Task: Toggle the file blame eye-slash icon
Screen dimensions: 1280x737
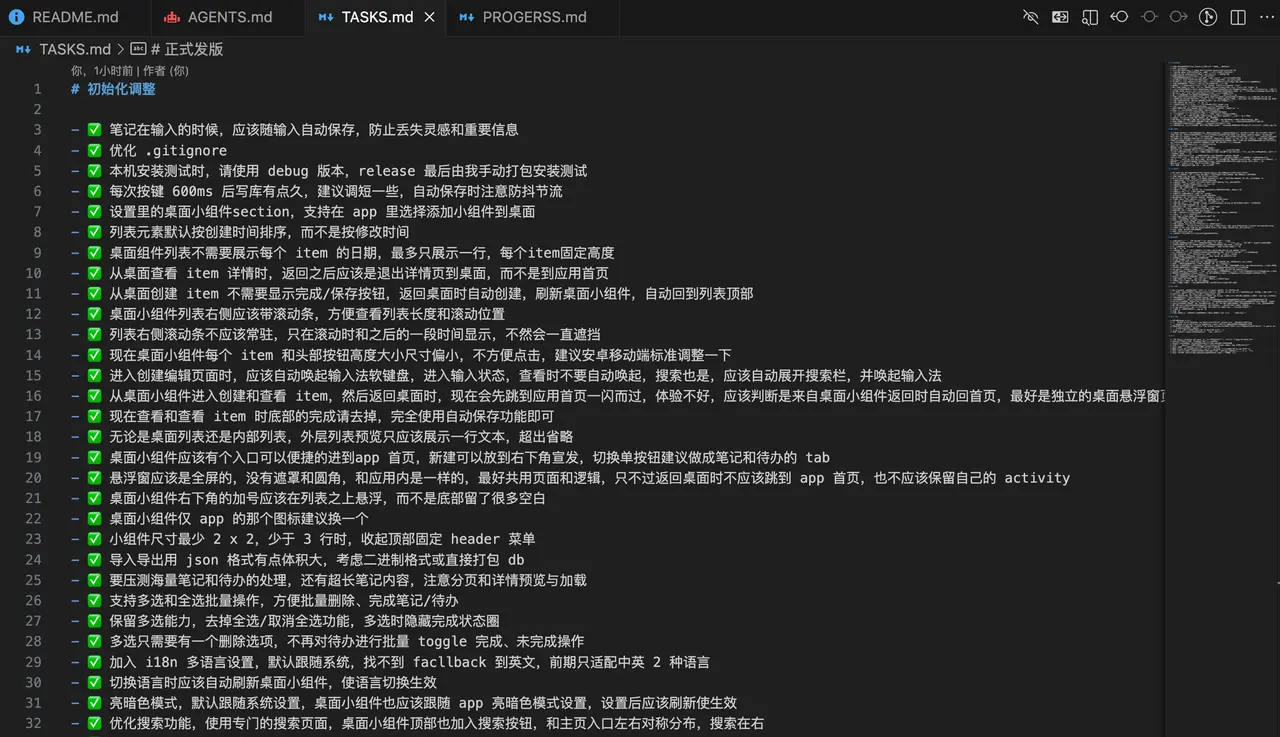Action: pos(1031,17)
